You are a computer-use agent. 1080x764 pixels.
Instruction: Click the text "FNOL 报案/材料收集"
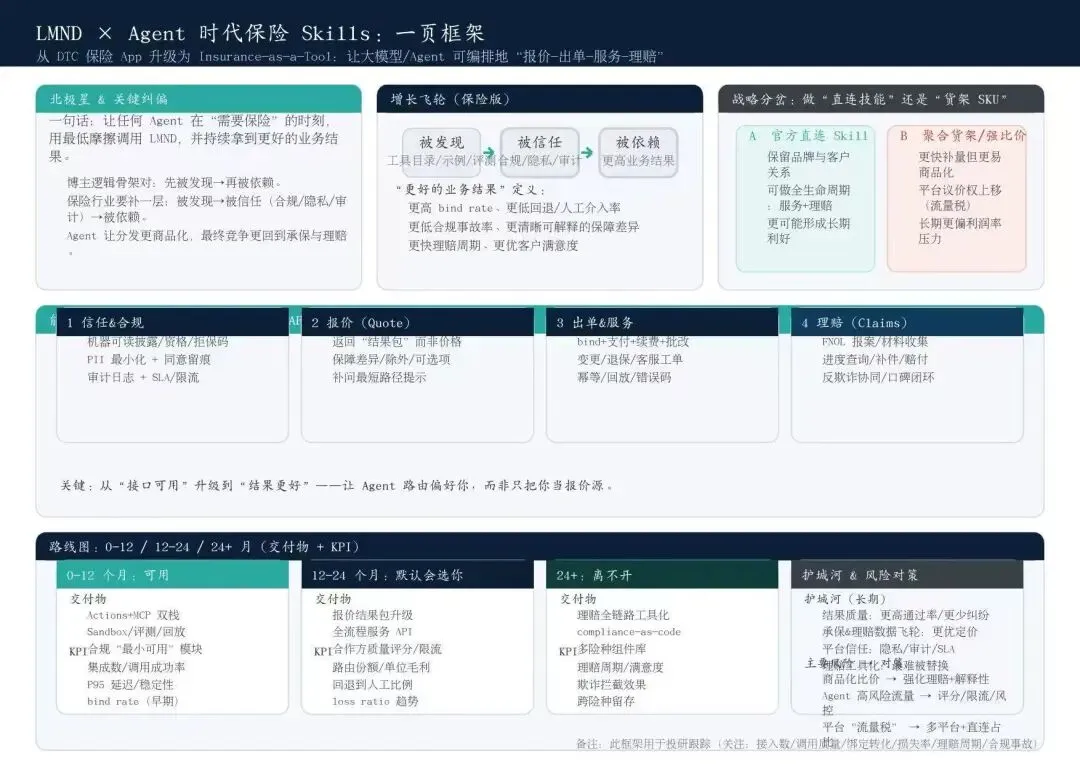point(875,342)
